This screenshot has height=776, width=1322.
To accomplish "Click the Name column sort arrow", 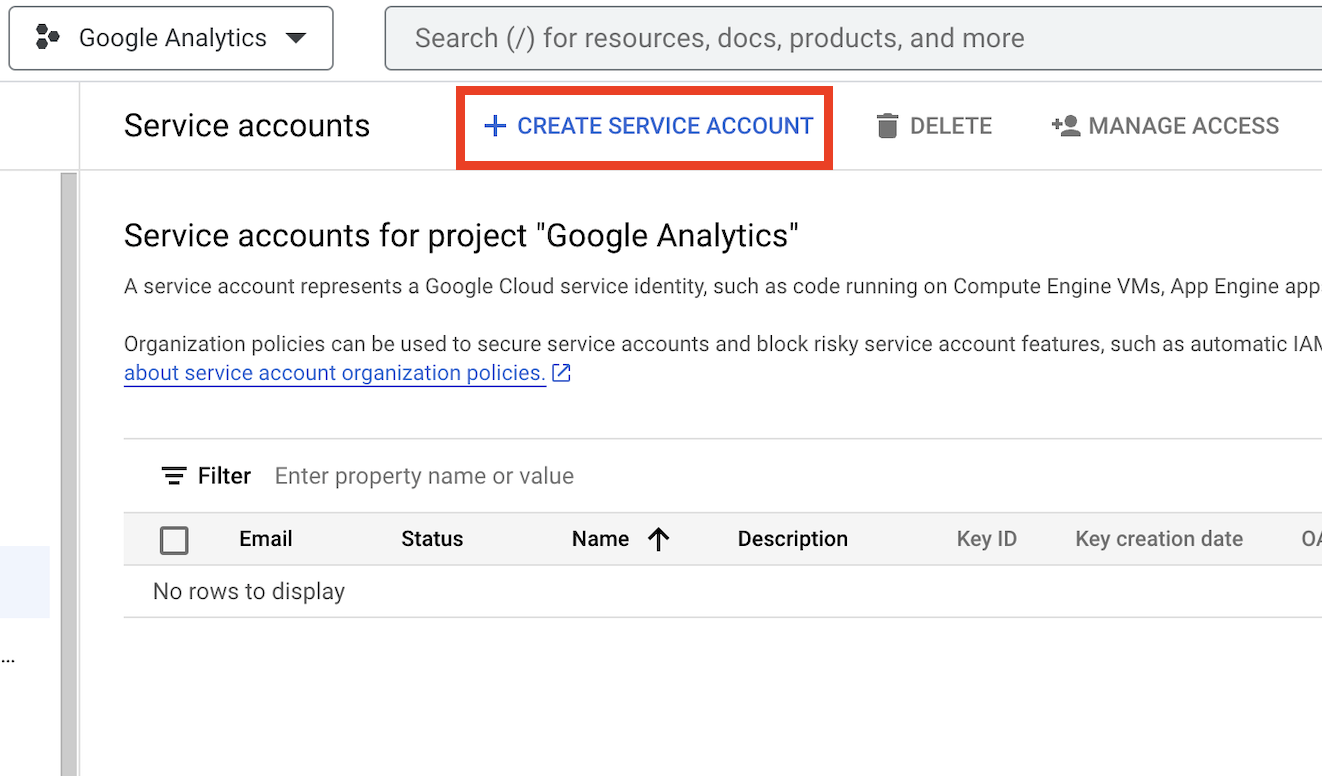I will pyautogui.click(x=658, y=539).
